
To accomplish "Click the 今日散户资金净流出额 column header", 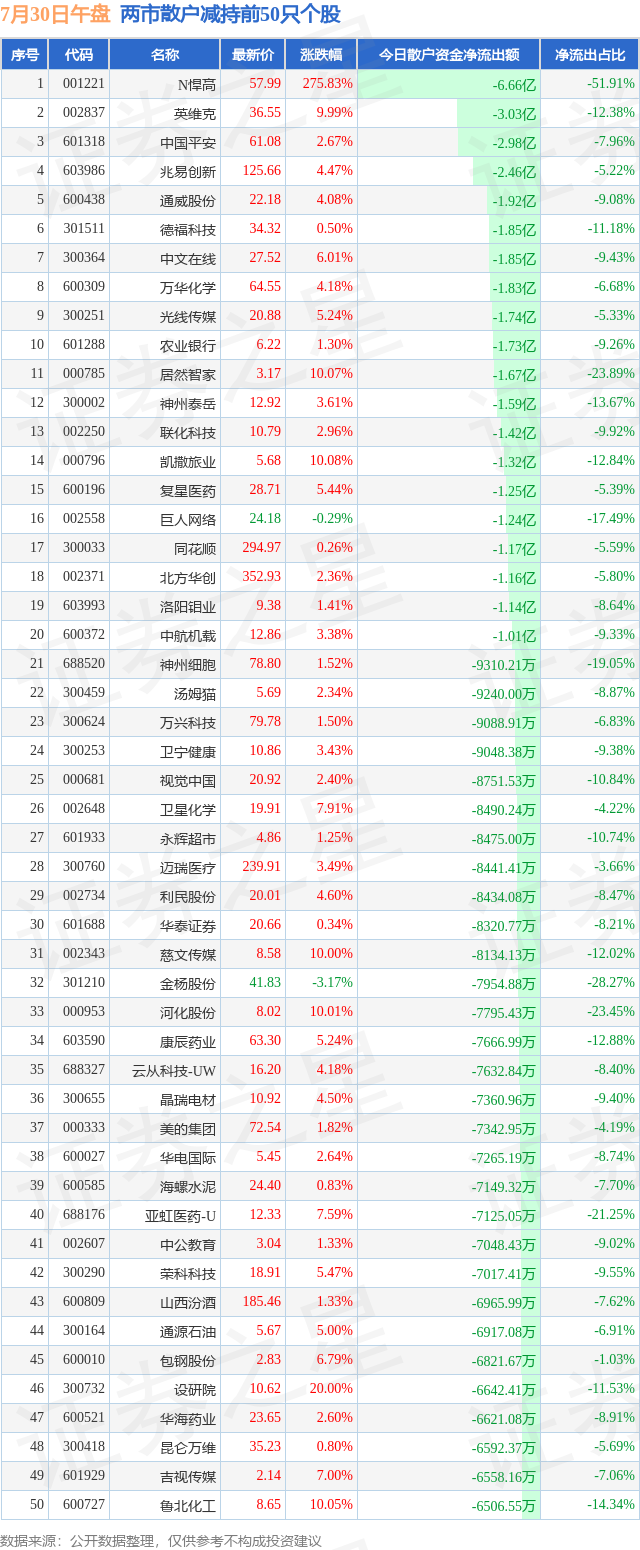I will click(448, 55).
